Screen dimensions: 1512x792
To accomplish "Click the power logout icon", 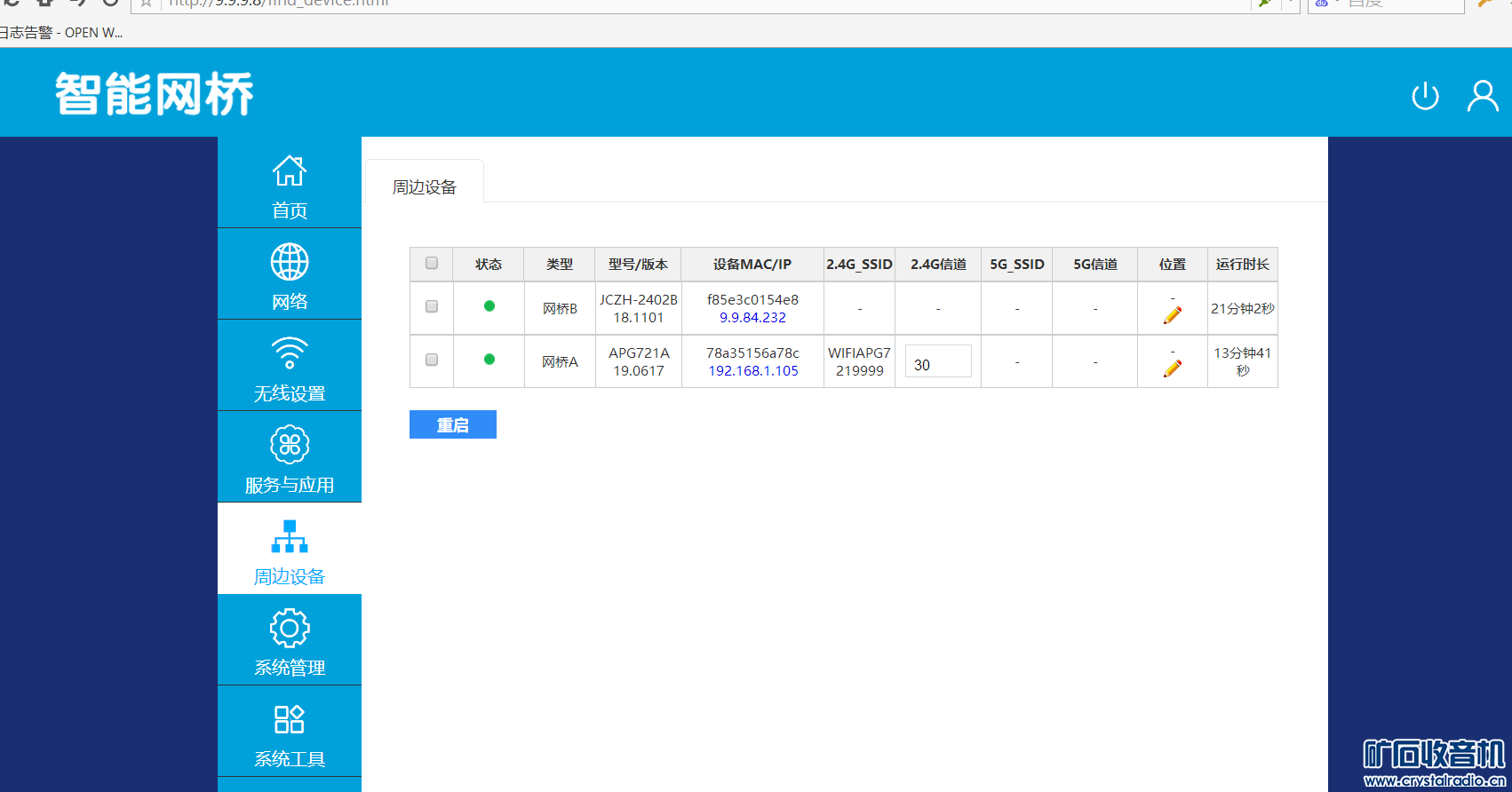I will (1425, 96).
